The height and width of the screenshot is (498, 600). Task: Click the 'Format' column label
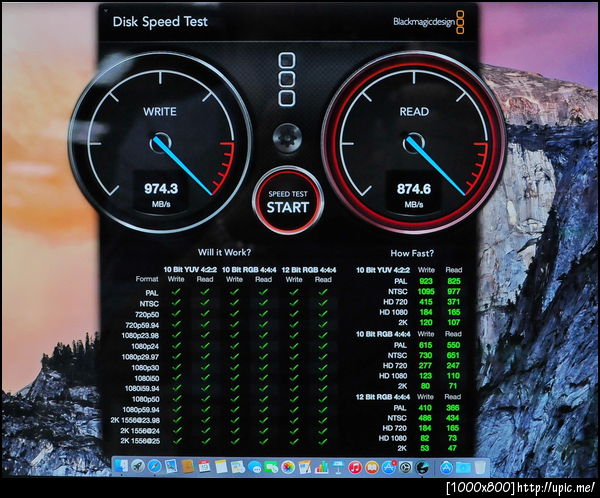(147, 279)
